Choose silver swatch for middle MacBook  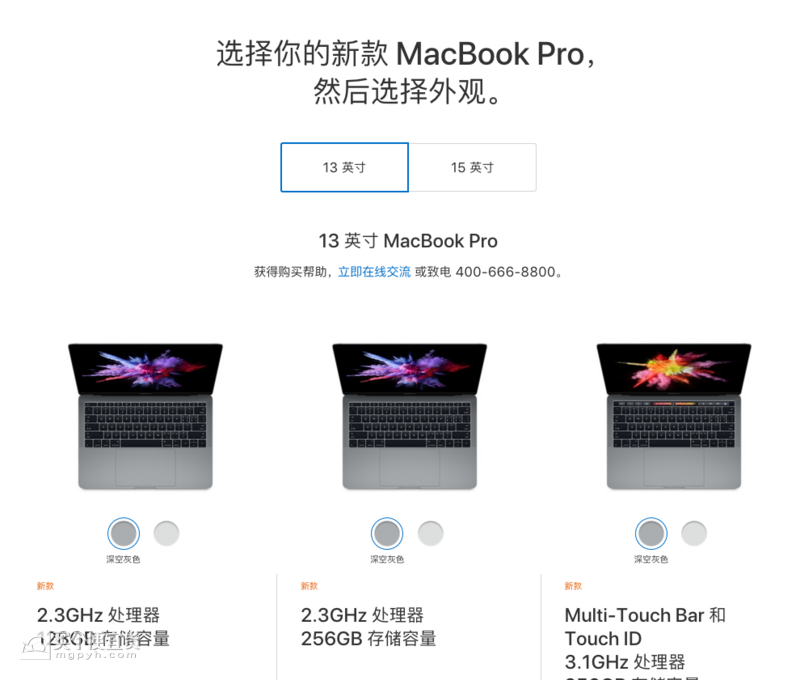[430, 534]
